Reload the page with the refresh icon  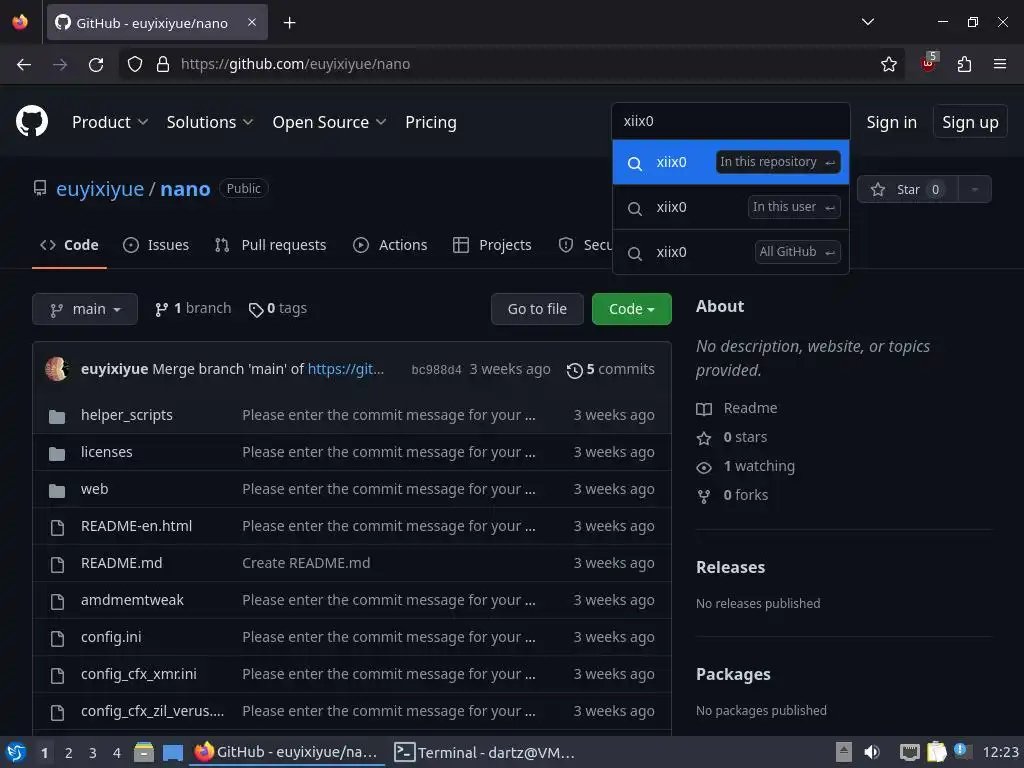[x=96, y=64]
